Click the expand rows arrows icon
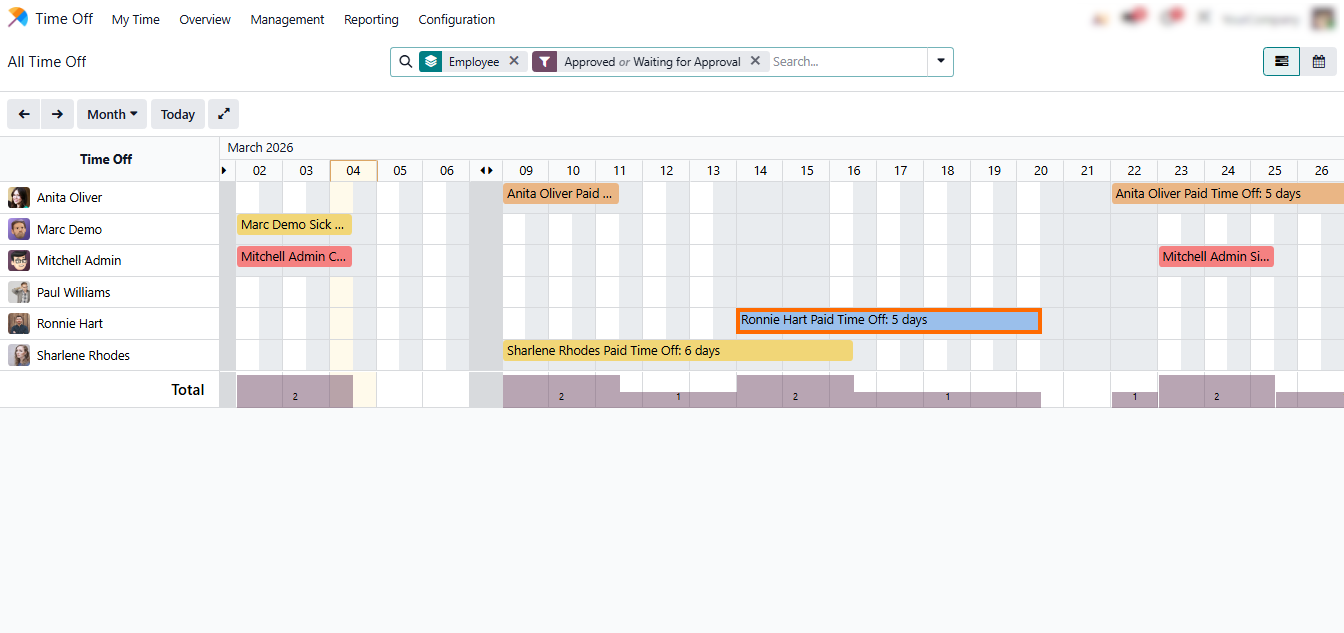Image resolution: width=1344 pixels, height=633 pixels. (x=224, y=114)
